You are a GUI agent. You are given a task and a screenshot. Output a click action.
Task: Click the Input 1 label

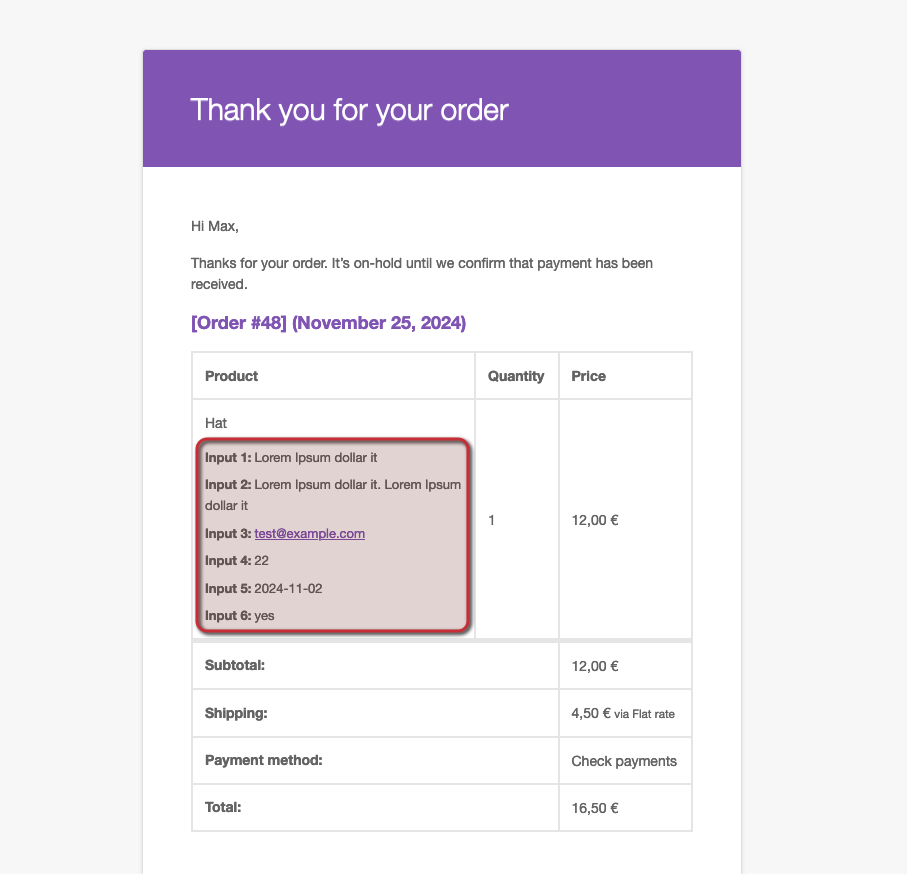(x=228, y=458)
